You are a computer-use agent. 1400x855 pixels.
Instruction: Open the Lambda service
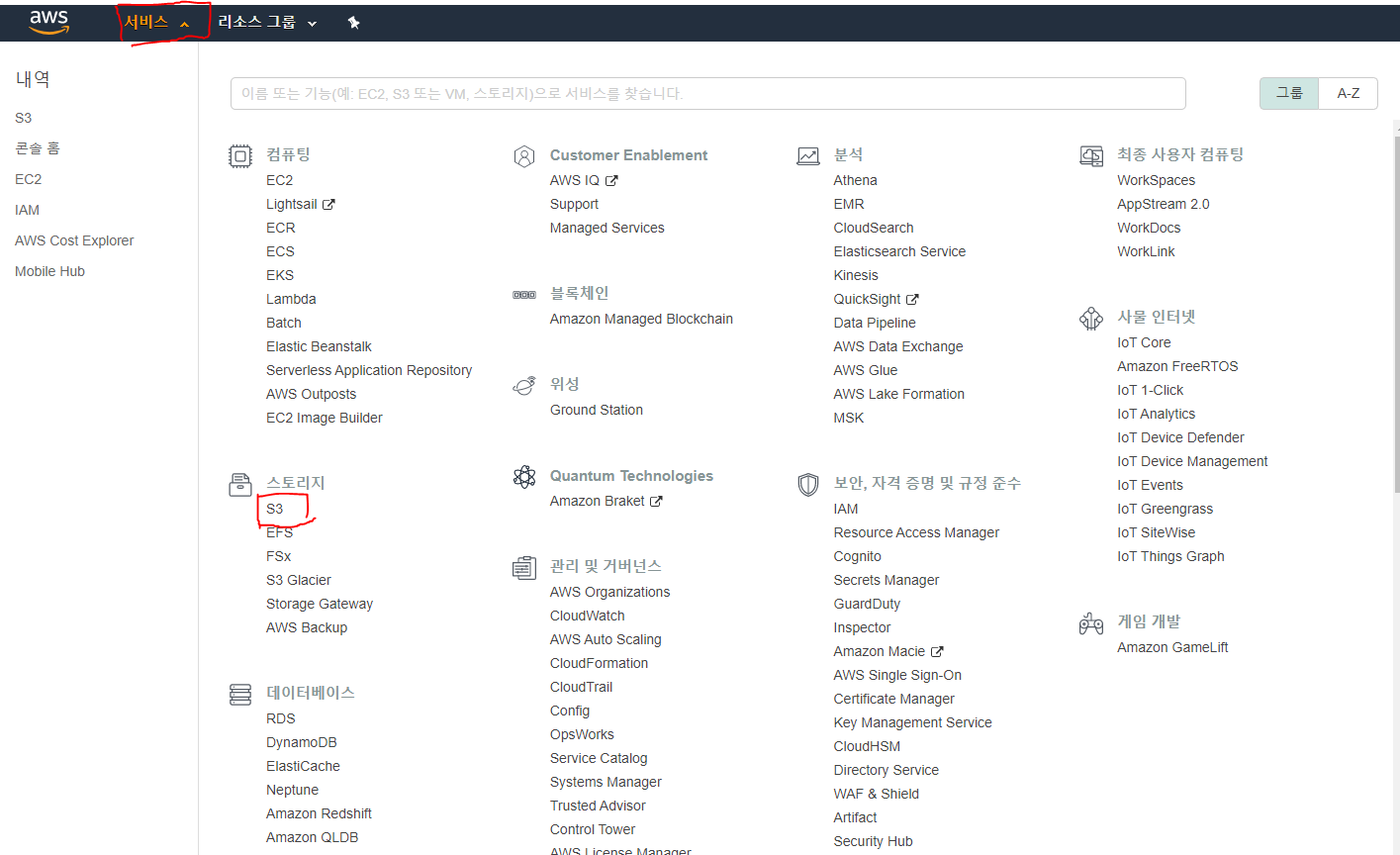coord(291,299)
